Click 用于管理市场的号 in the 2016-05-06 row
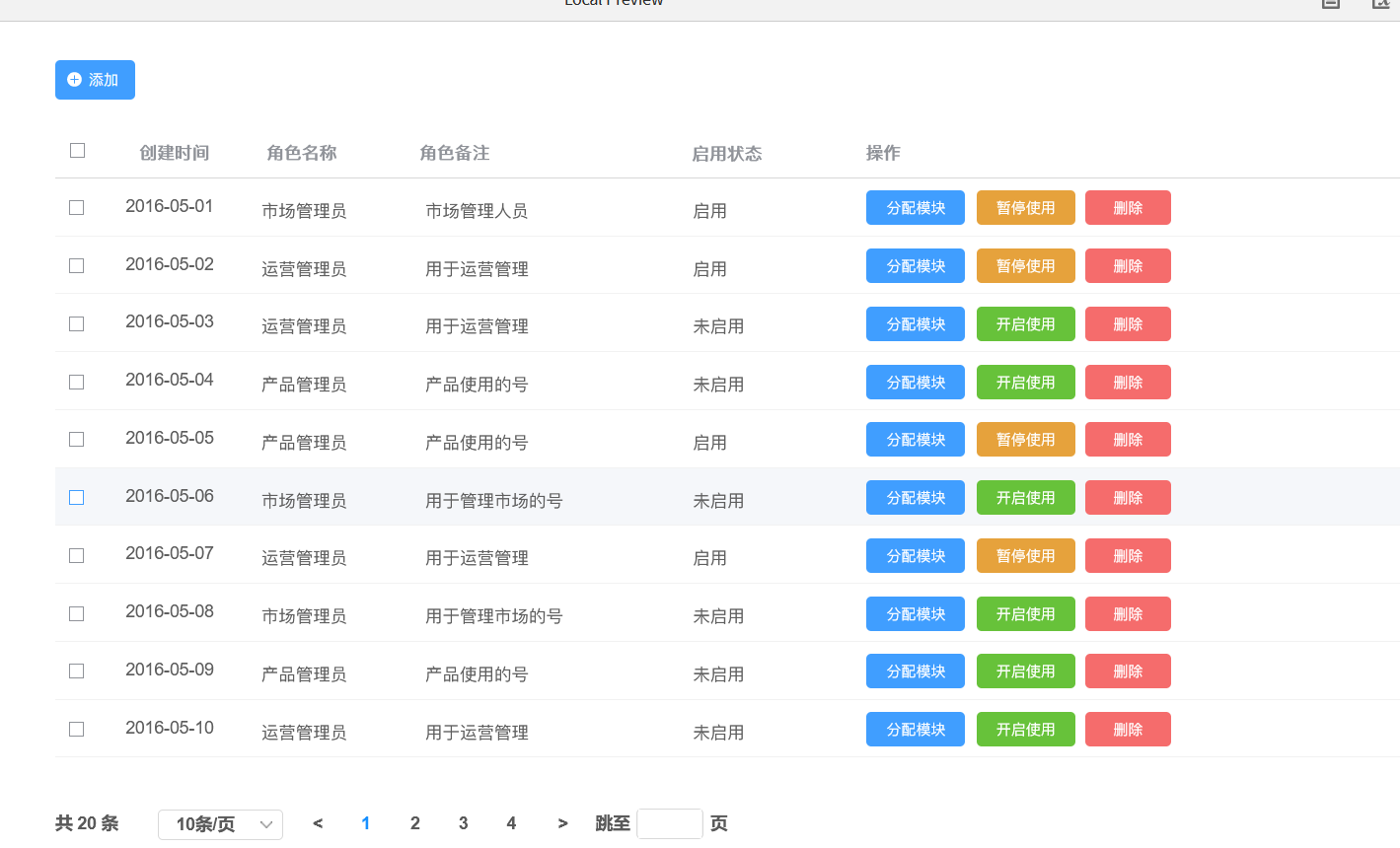 click(x=494, y=501)
